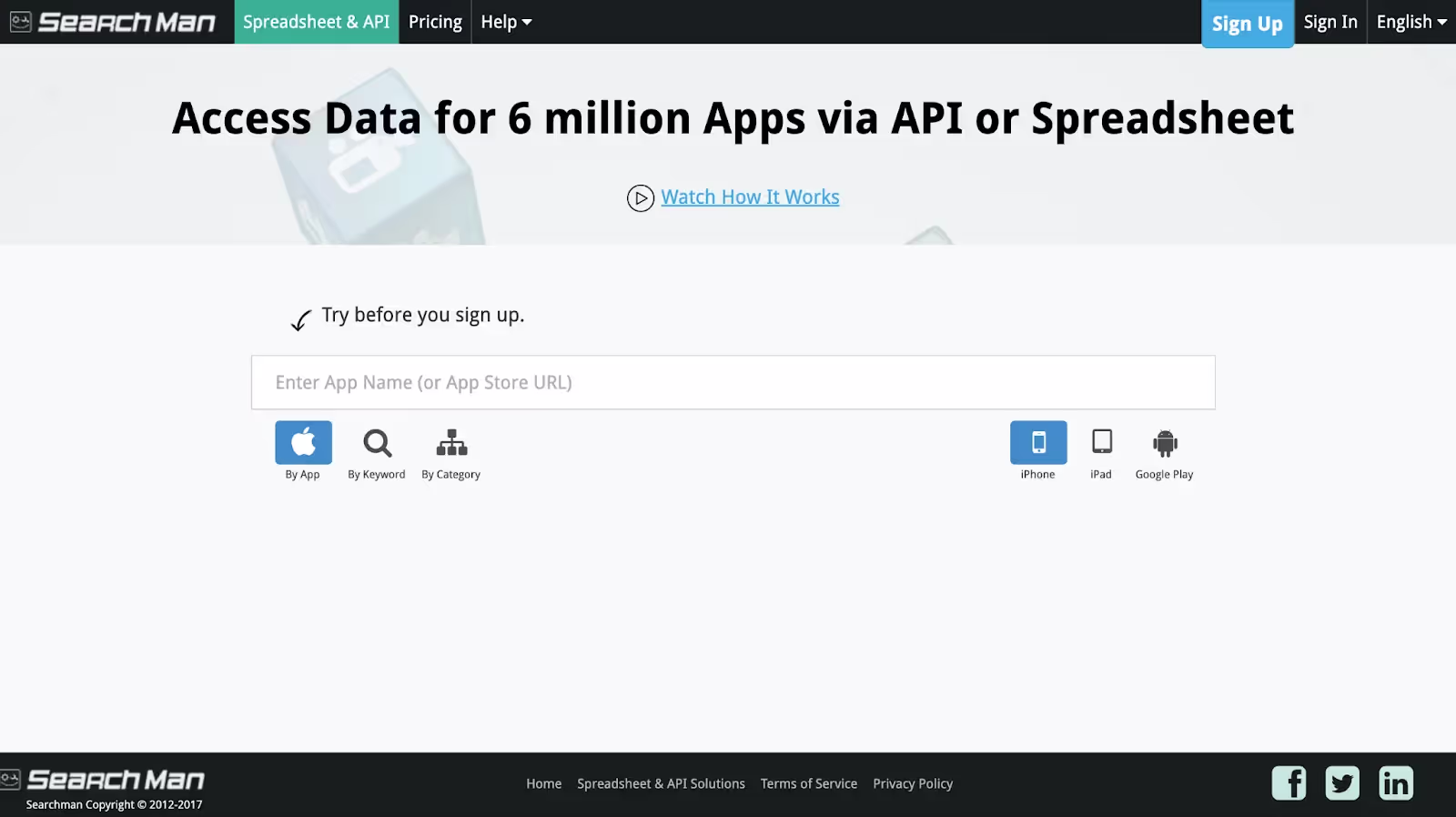
Task: Expand the Help dropdown menu
Action: (x=506, y=22)
